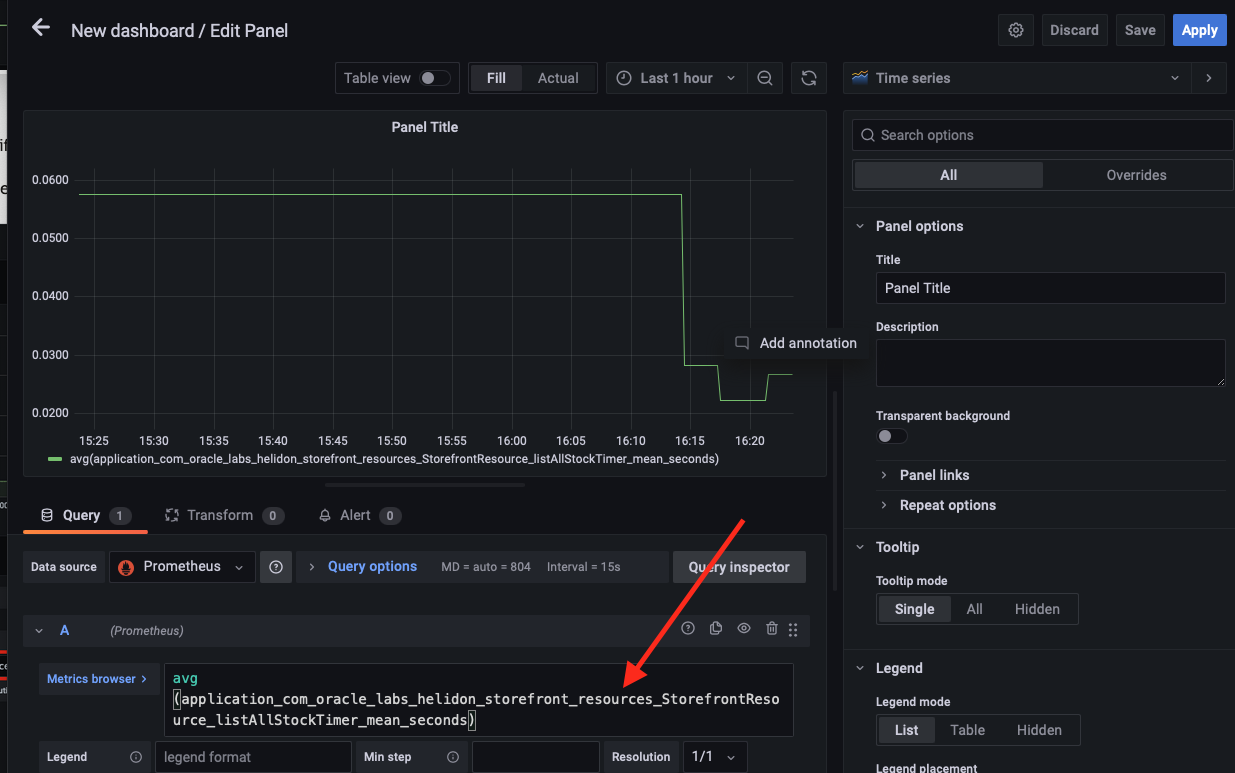Hide query A with eye icon

744,629
